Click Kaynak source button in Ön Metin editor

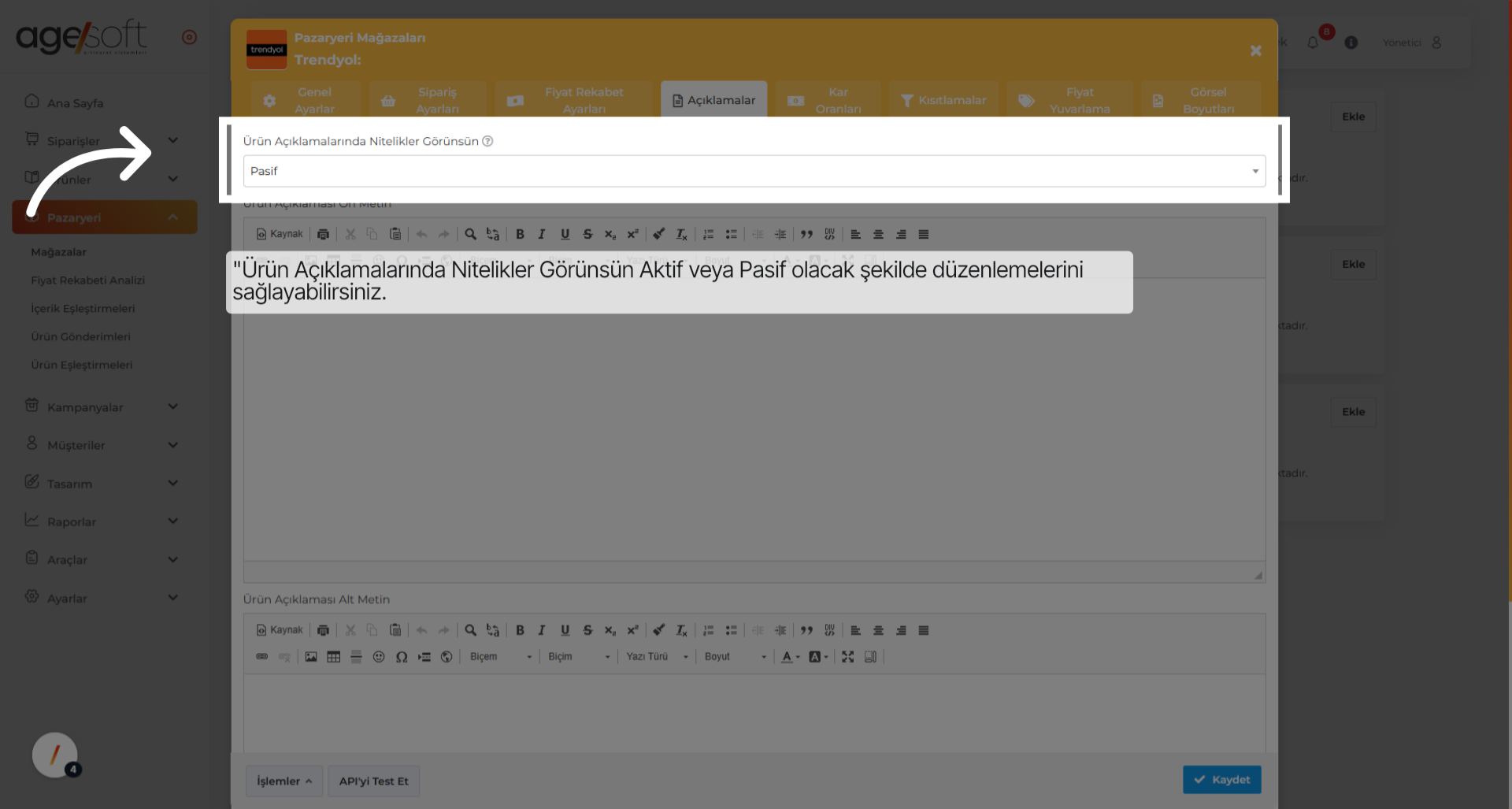(280, 234)
